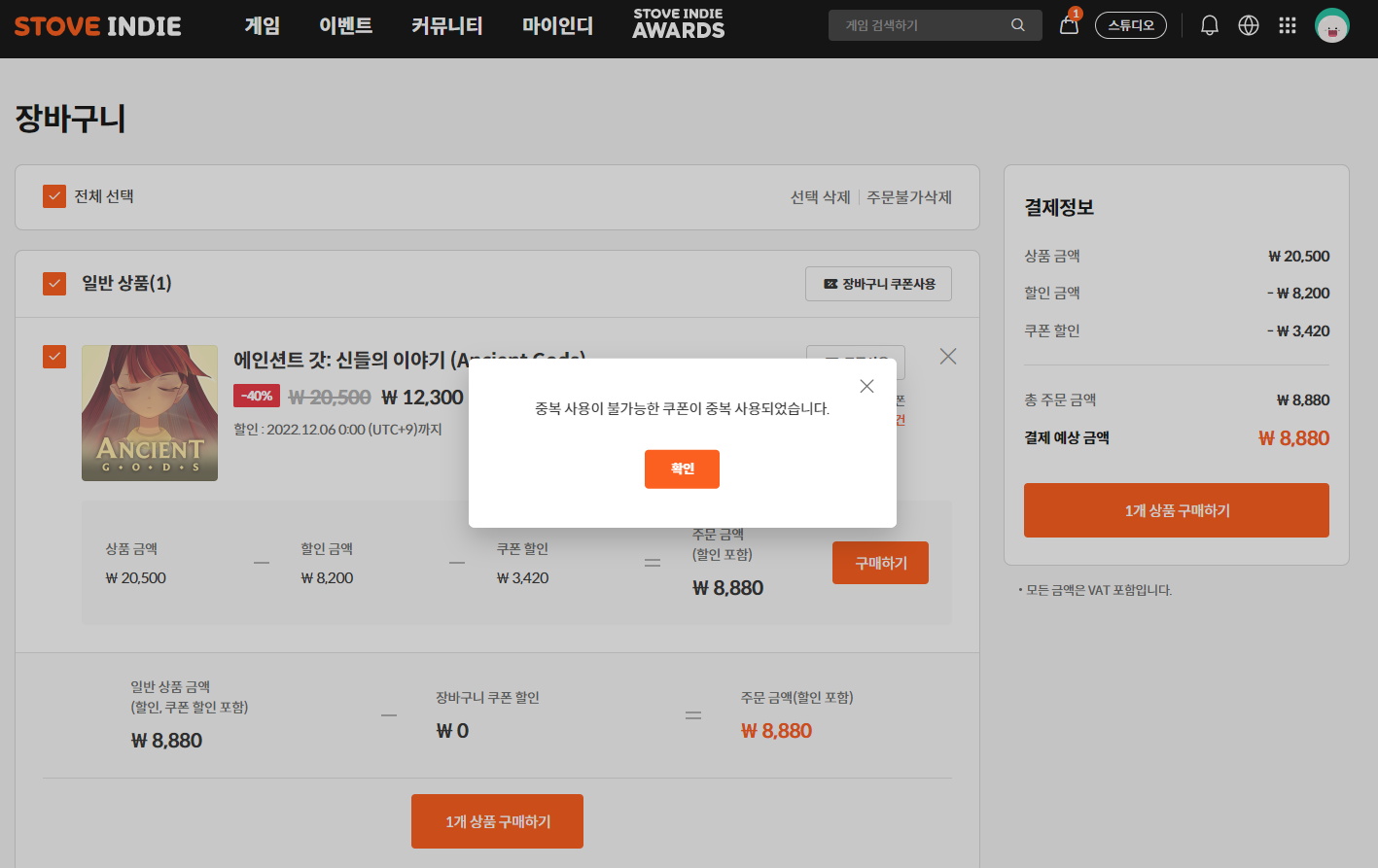Screen dimensions: 1378x868
Task: Click the Ancient Gods game thumbnail
Action: click(150, 413)
